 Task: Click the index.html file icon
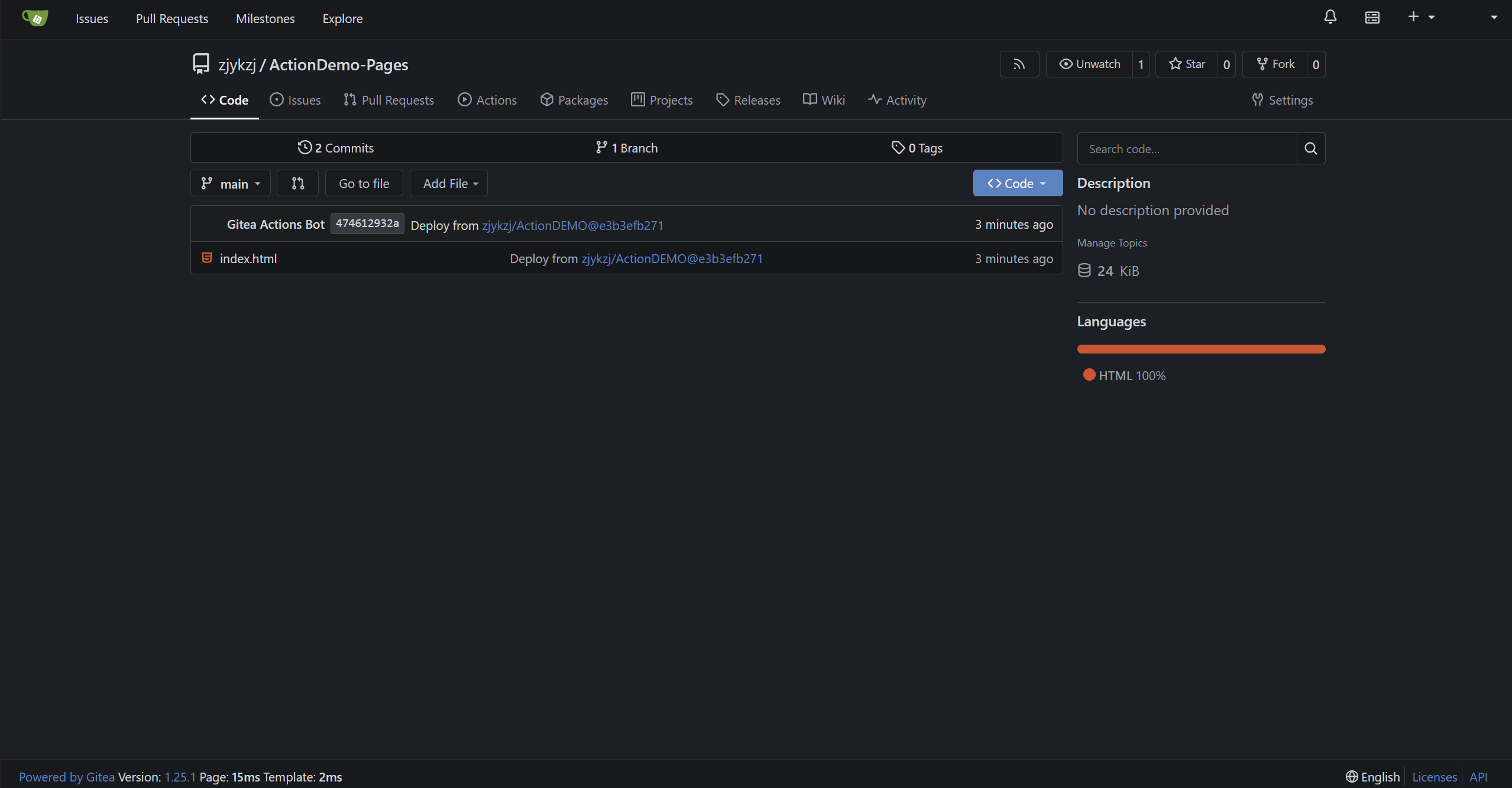(206, 258)
